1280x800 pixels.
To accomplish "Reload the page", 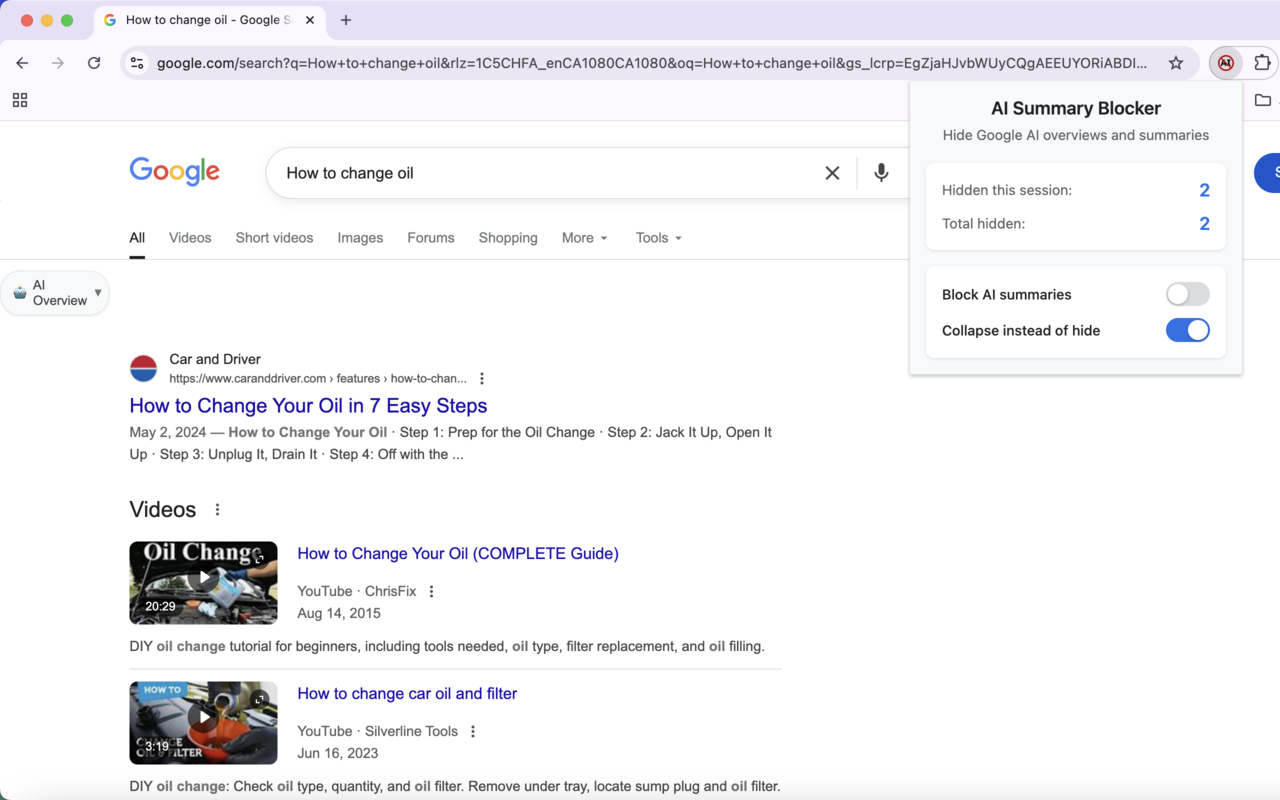I will pyautogui.click(x=94, y=62).
